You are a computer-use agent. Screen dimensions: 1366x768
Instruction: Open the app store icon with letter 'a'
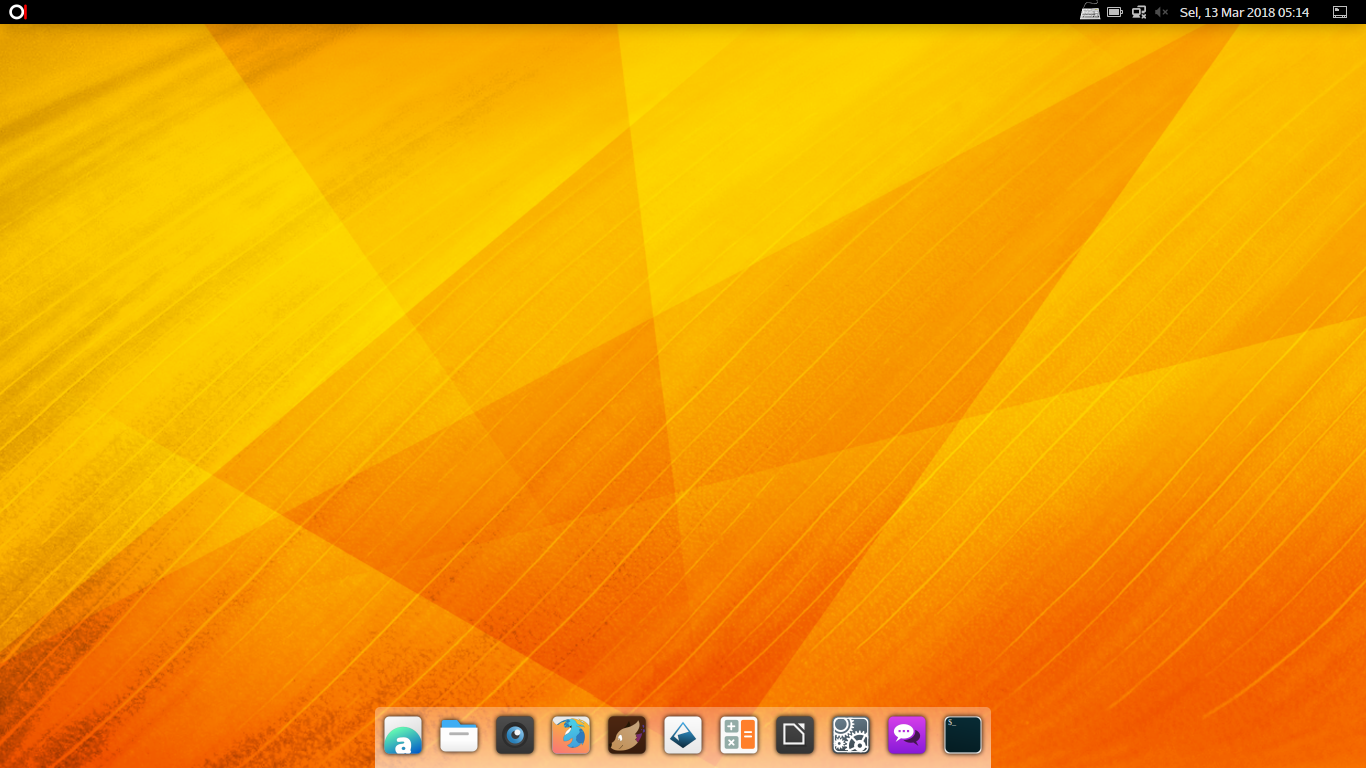(403, 736)
